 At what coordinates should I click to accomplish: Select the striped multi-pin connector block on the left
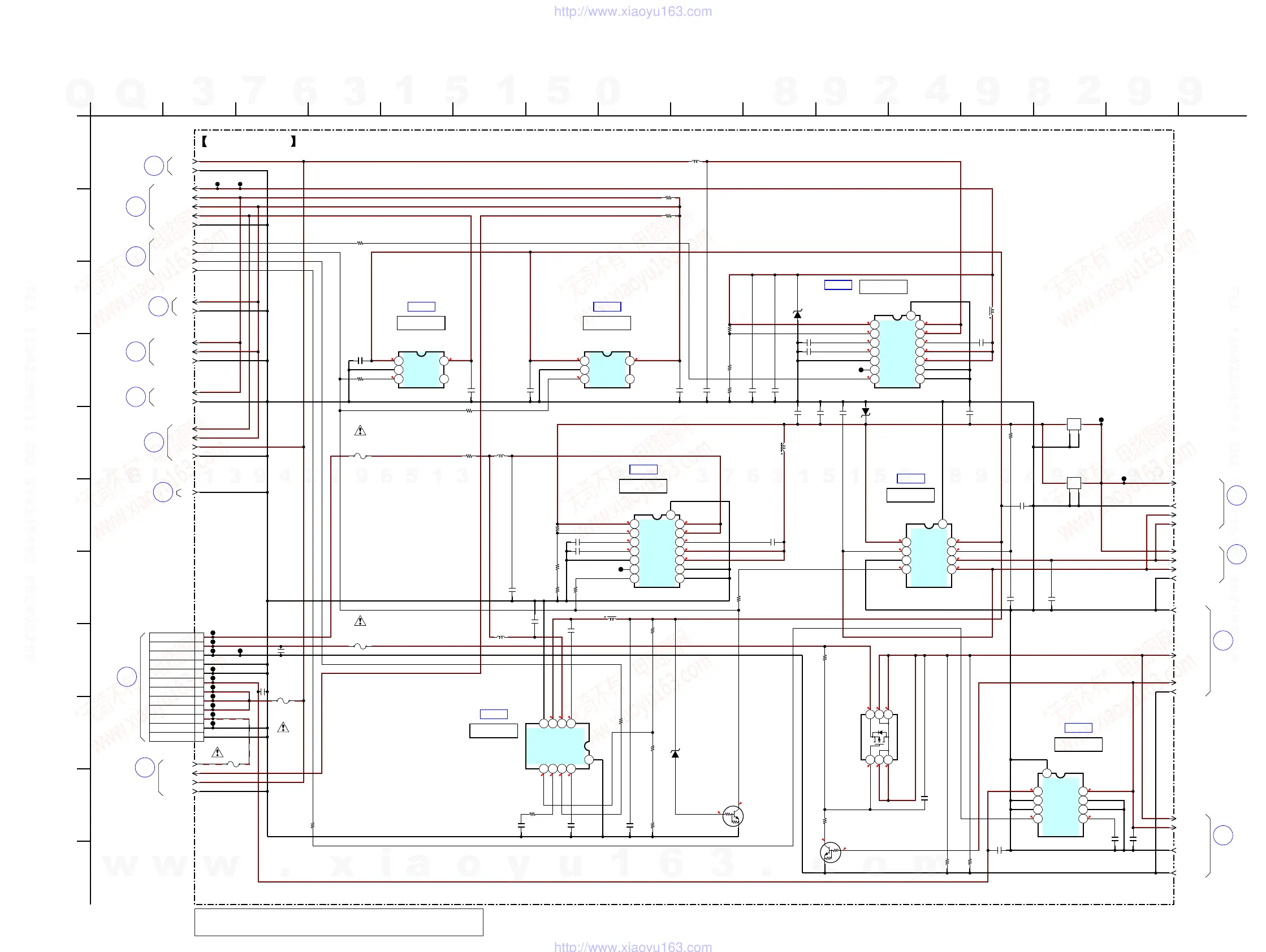pyautogui.click(x=176, y=686)
